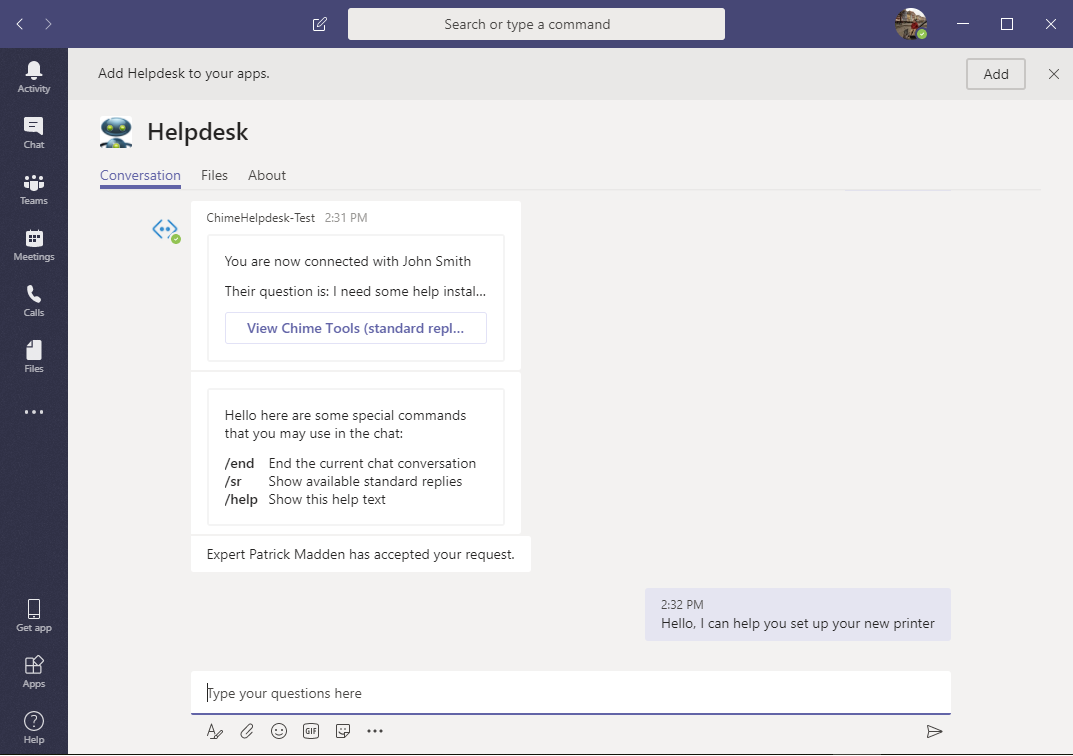Open Files in the left sidebar
Screen dimensions: 1073x756
tap(34, 357)
